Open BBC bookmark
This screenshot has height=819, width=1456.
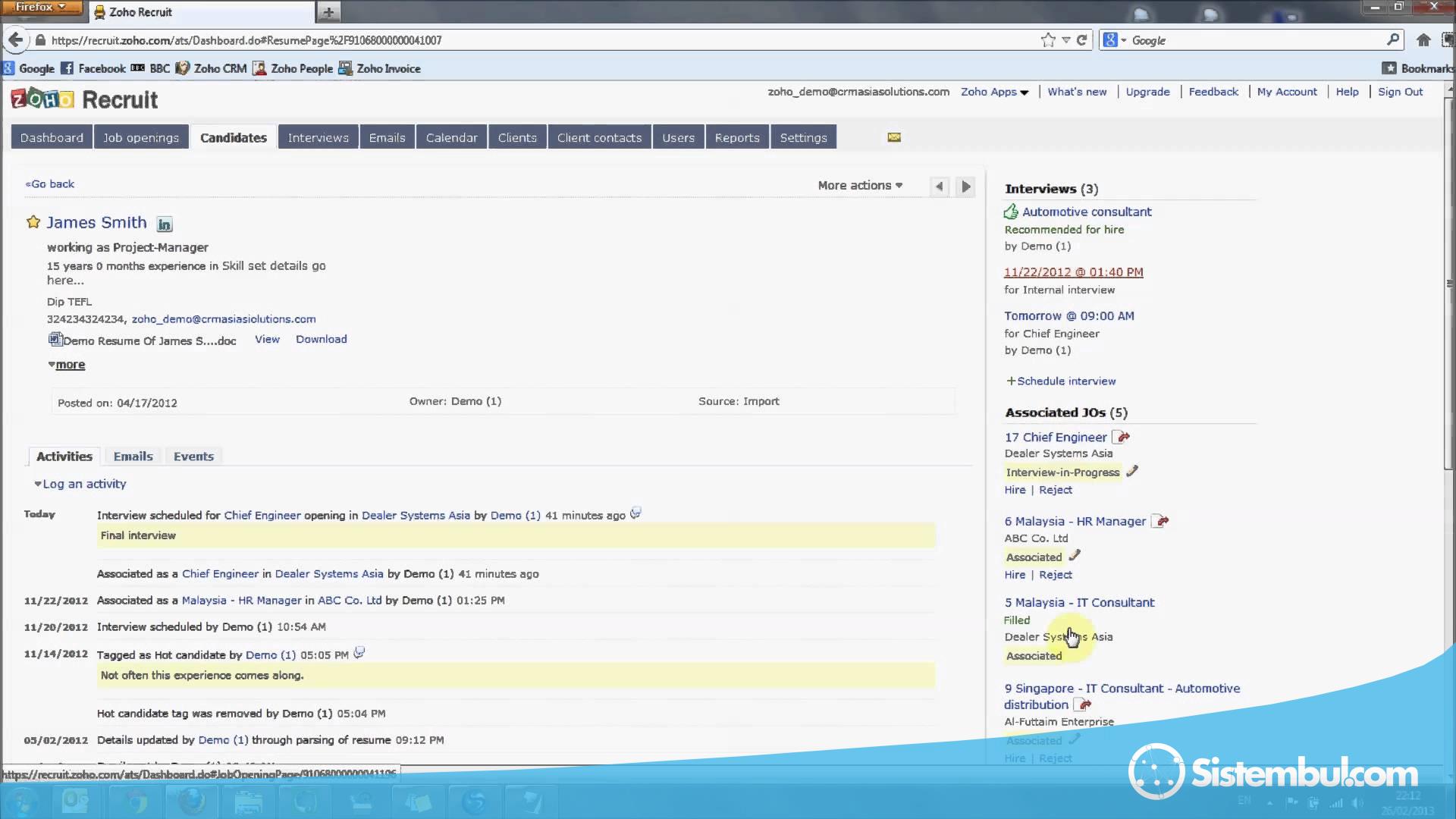click(x=150, y=68)
